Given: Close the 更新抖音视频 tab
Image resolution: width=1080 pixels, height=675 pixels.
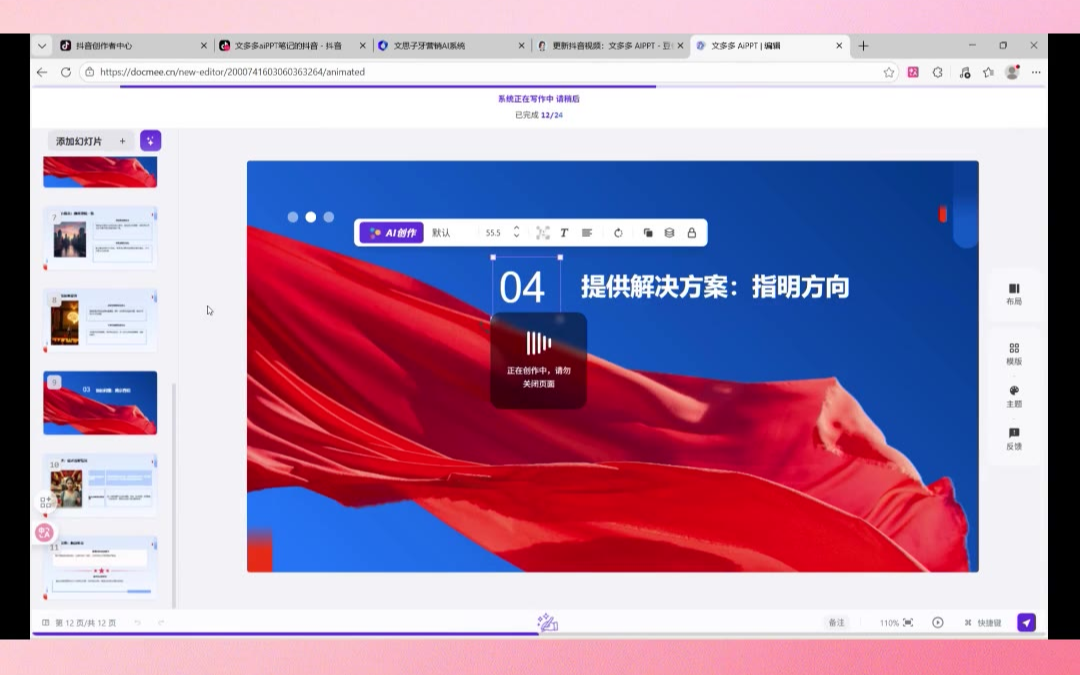Looking at the screenshot, I should coord(680,45).
